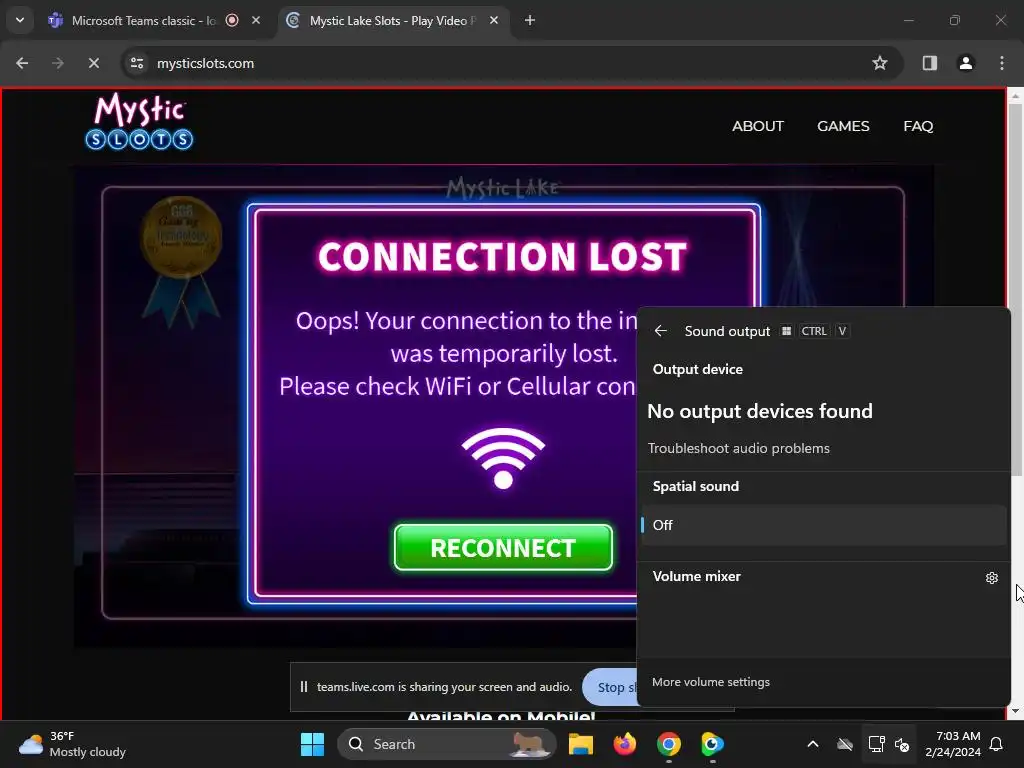Open the browser side panel

click(x=929, y=63)
